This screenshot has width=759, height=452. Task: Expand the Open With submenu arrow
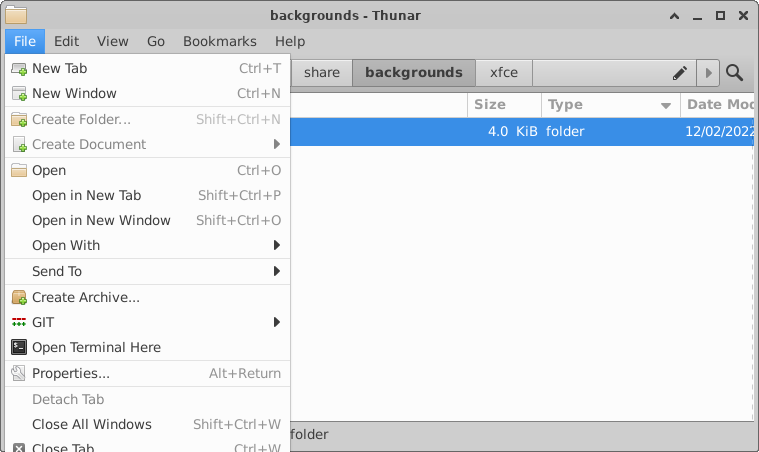[277, 245]
